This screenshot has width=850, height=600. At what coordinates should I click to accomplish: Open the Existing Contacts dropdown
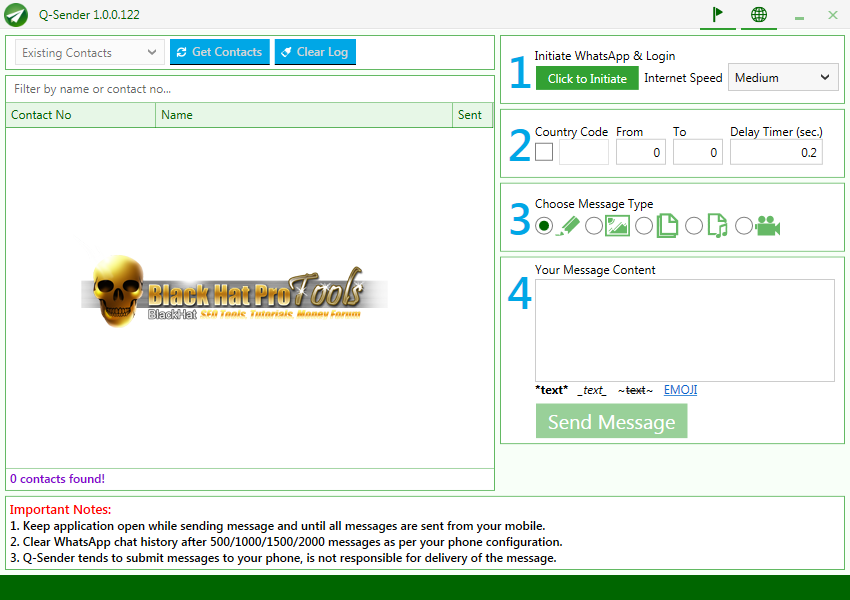pos(89,53)
